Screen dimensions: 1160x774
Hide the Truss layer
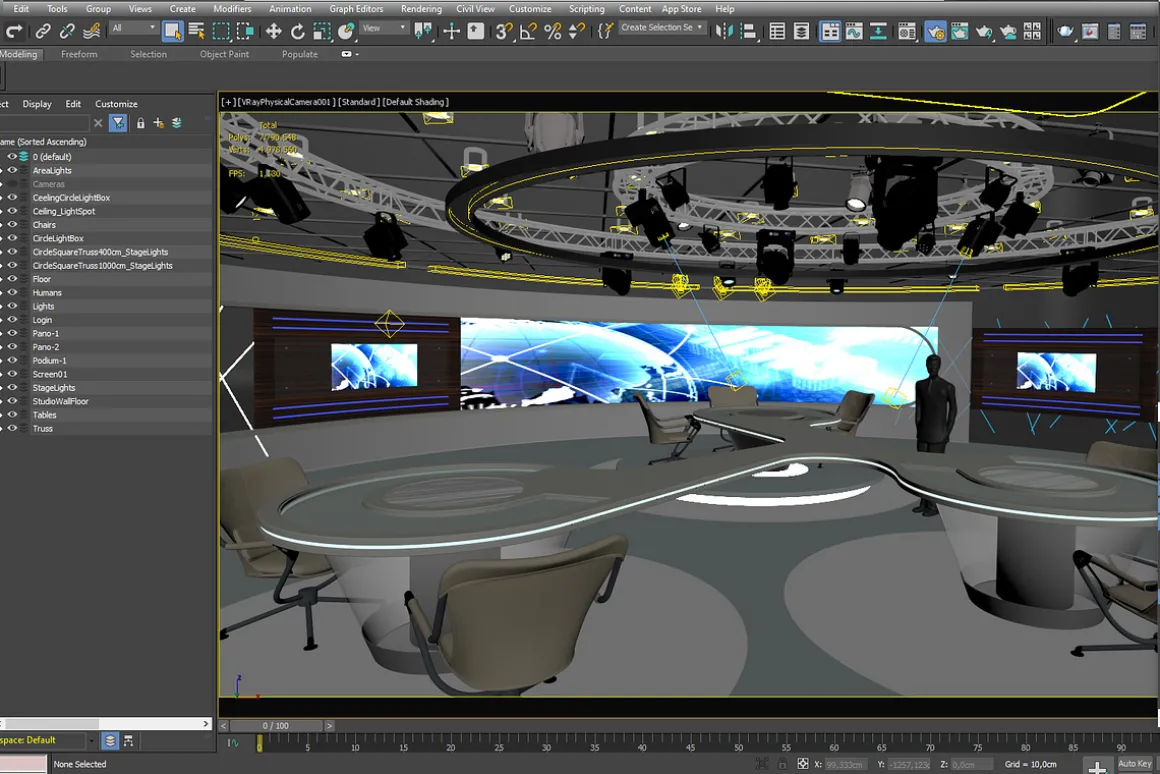point(13,428)
